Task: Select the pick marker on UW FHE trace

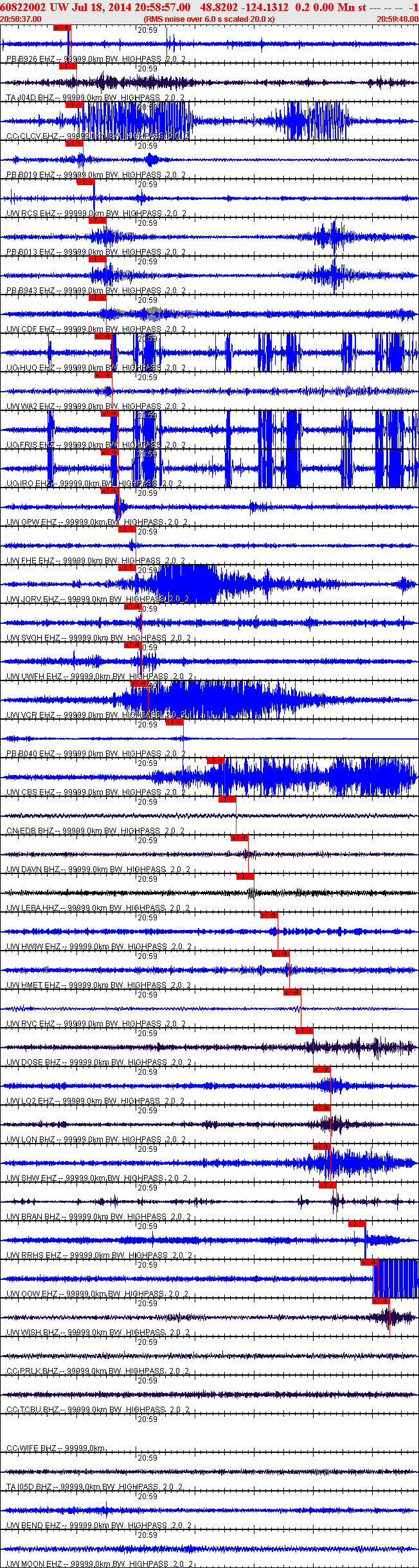Action: (127, 529)
